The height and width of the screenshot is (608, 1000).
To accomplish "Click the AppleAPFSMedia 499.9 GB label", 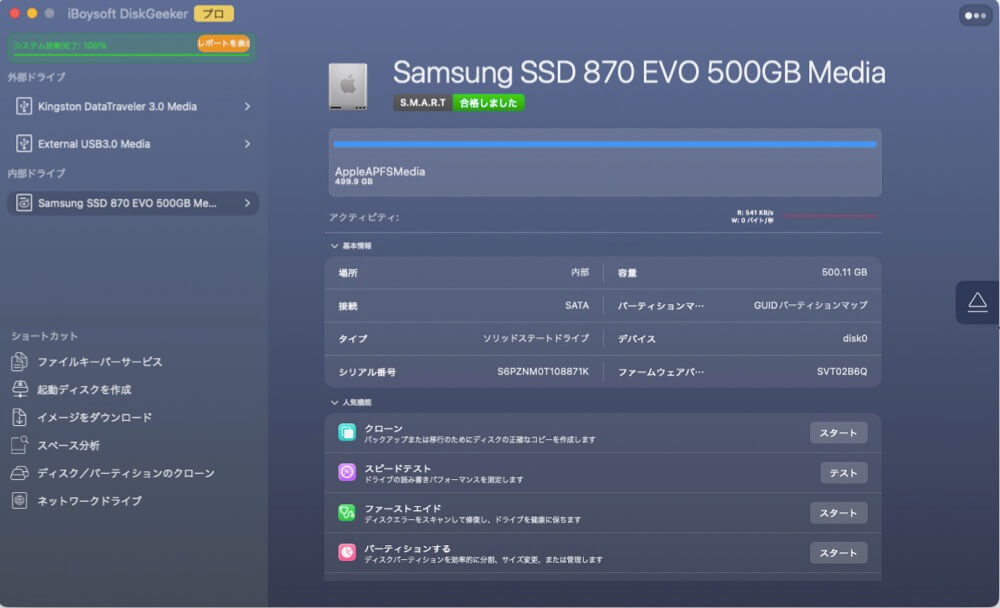I will pyautogui.click(x=379, y=175).
